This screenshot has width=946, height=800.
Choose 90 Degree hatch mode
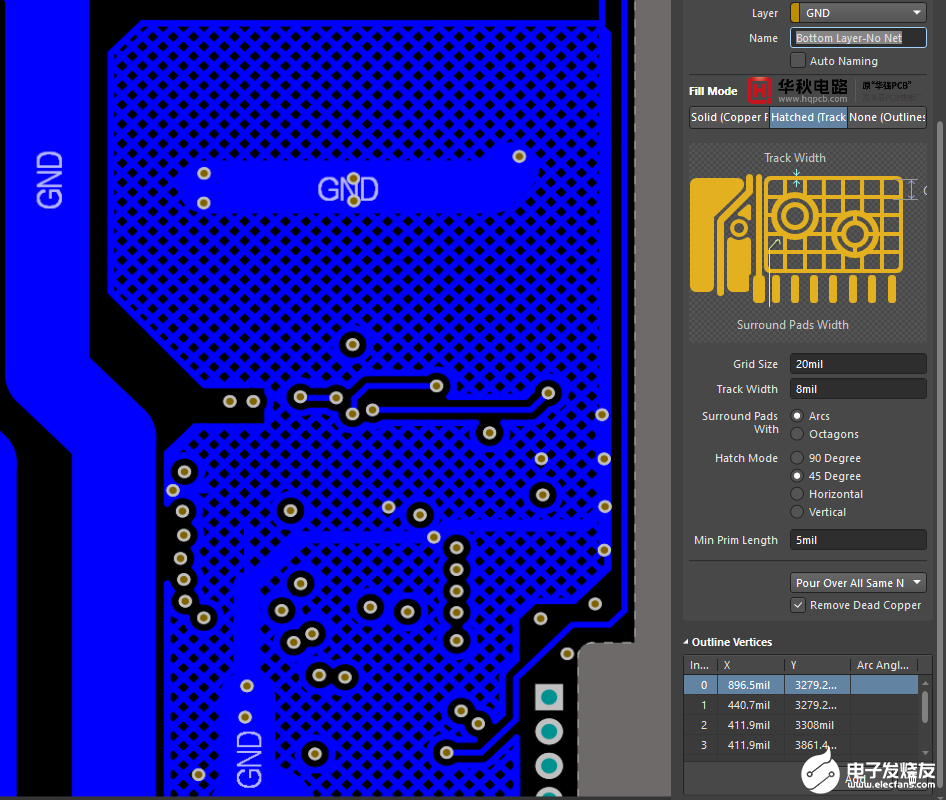coord(797,458)
